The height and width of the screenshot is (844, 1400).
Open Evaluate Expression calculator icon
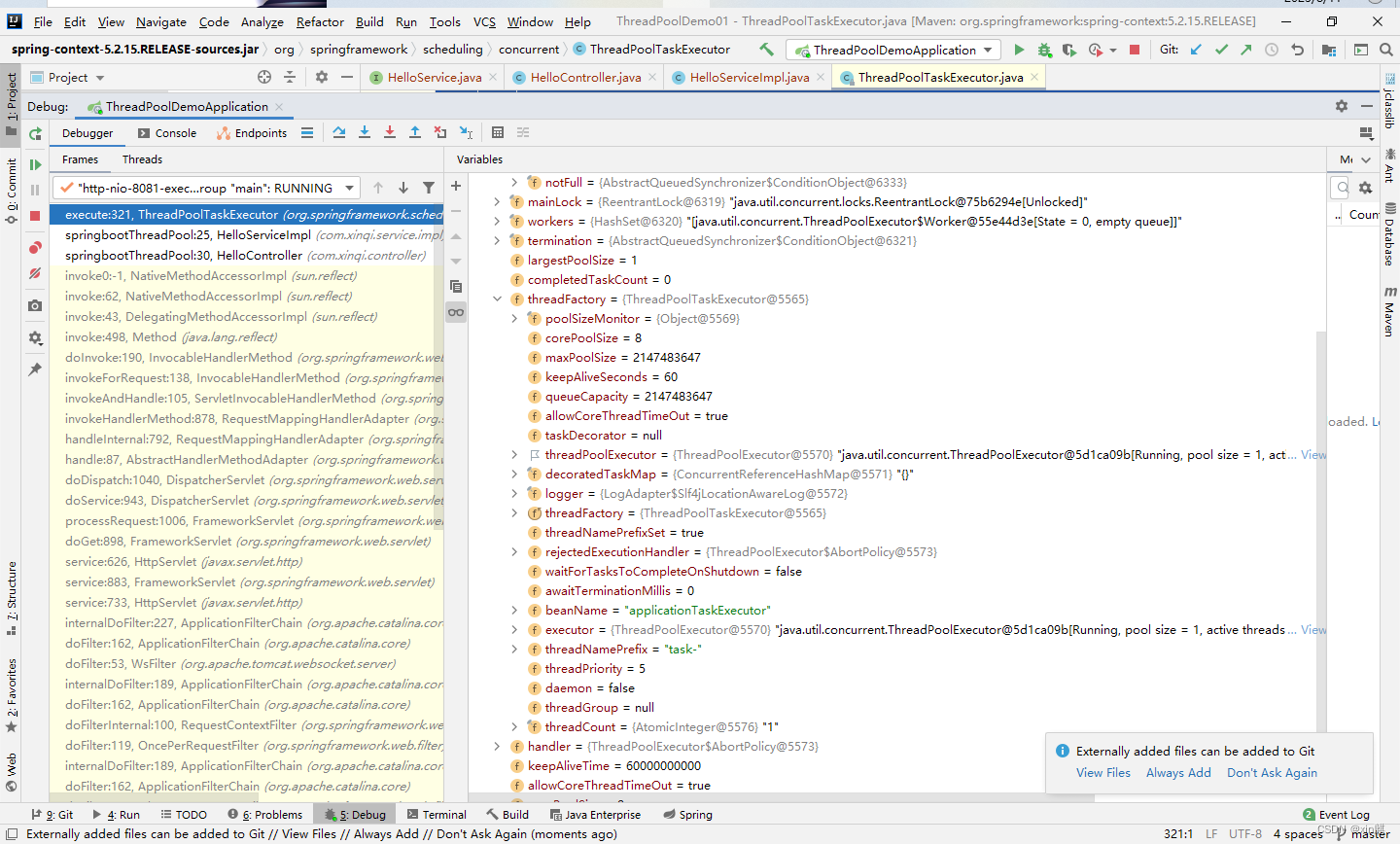coord(498,133)
